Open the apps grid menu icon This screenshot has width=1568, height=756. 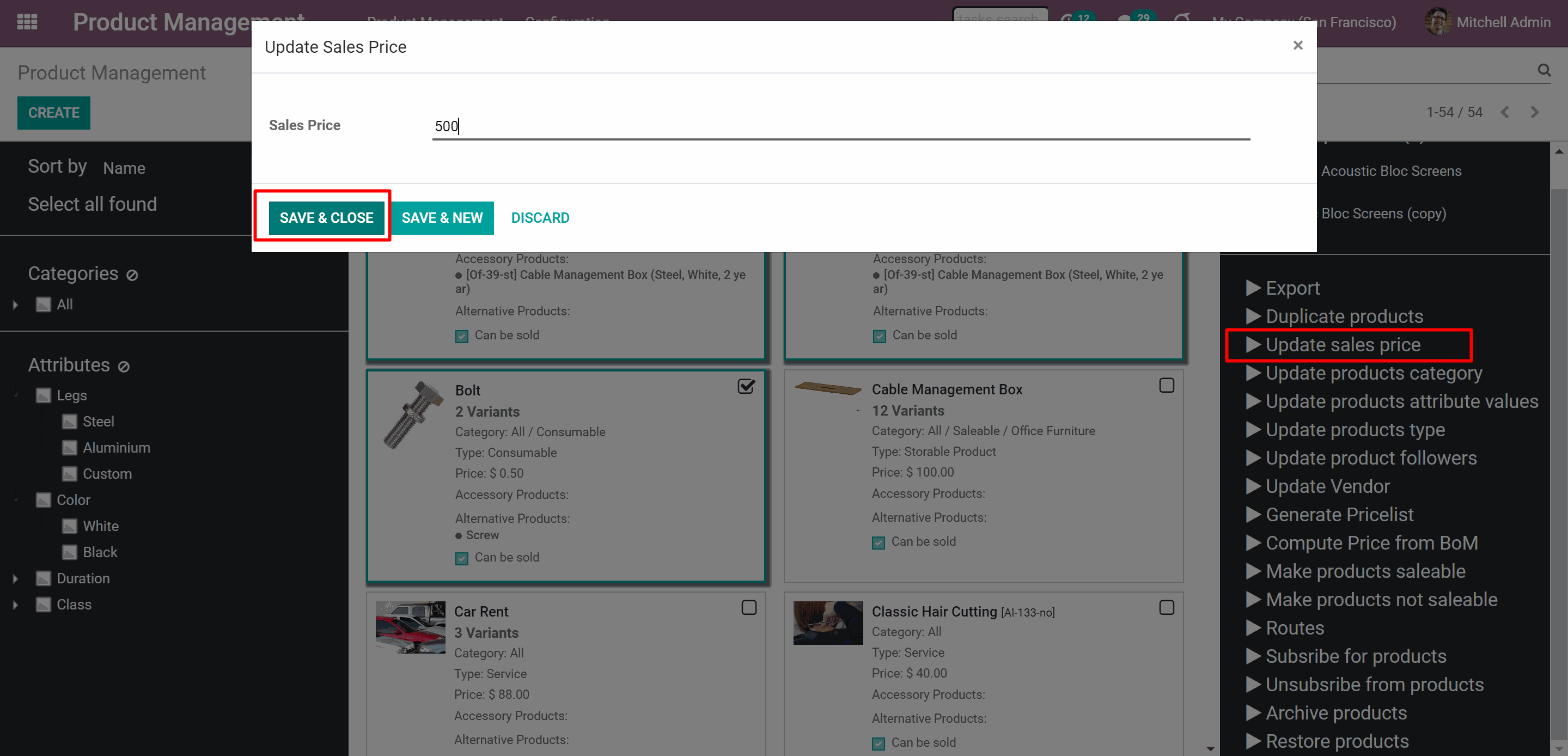(x=27, y=22)
